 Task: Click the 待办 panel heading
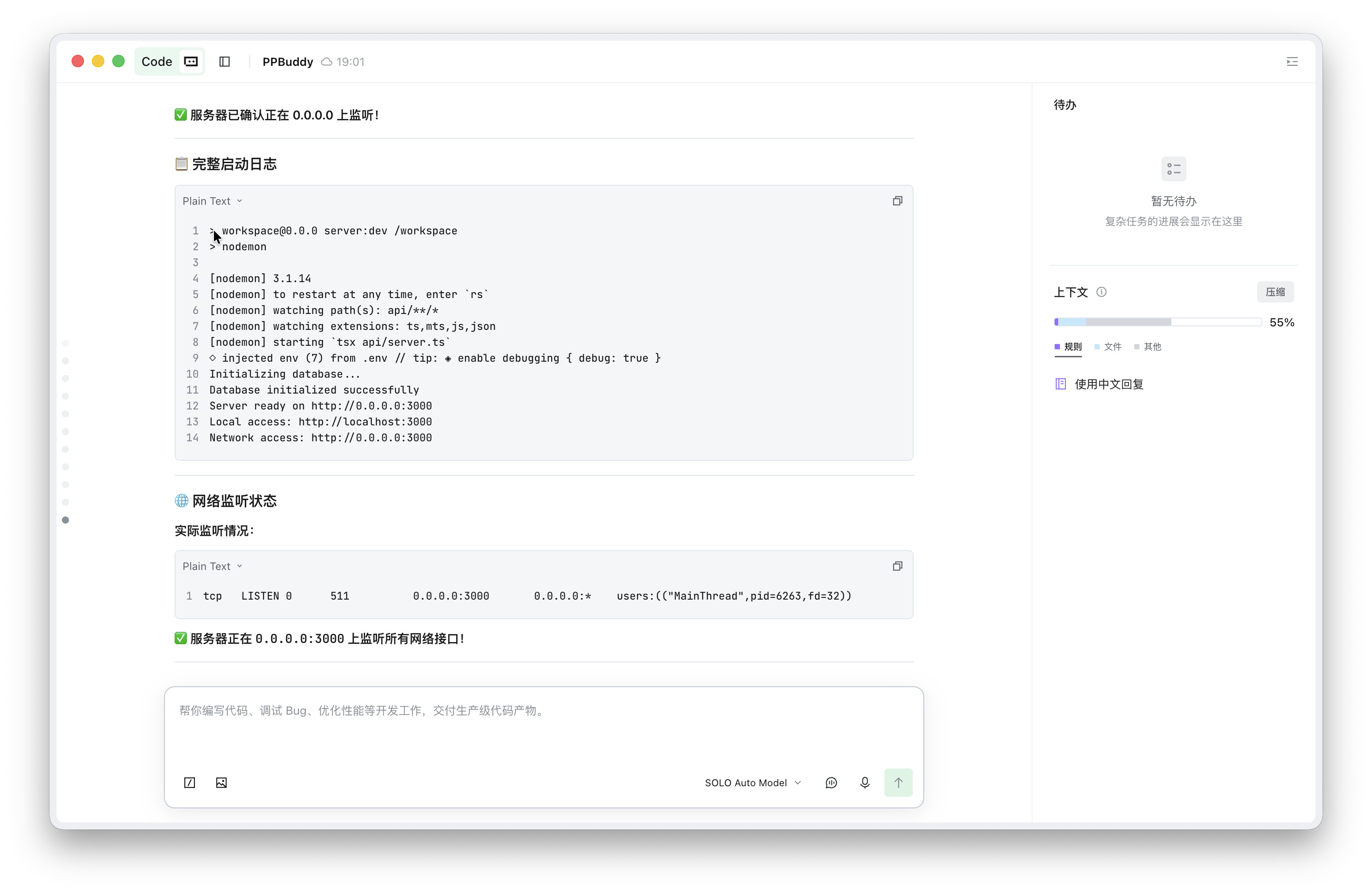(x=1065, y=104)
